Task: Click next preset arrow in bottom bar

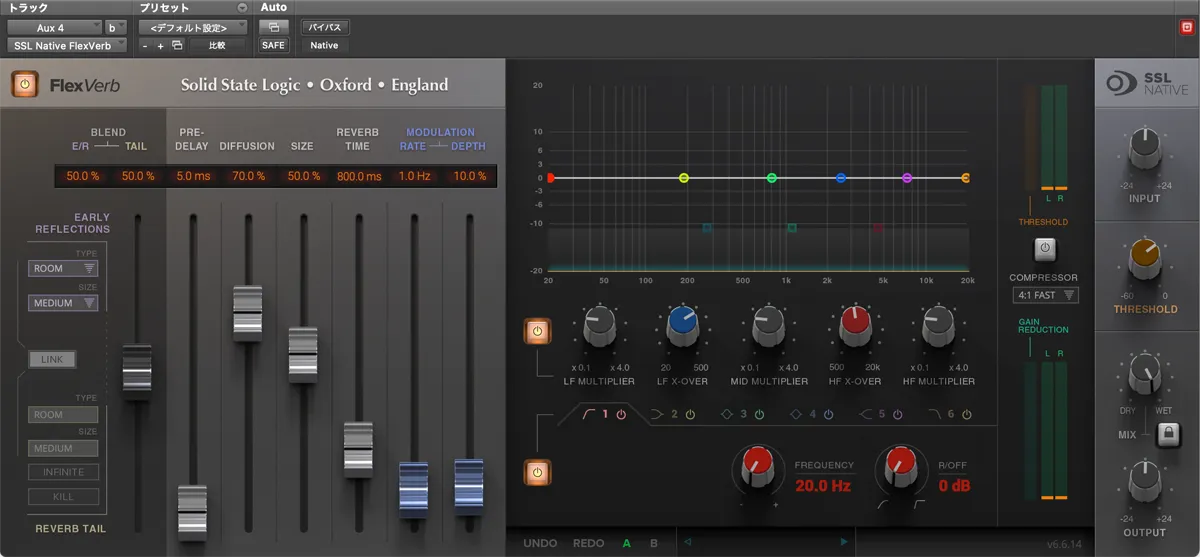Action: (x=845, y=542)
